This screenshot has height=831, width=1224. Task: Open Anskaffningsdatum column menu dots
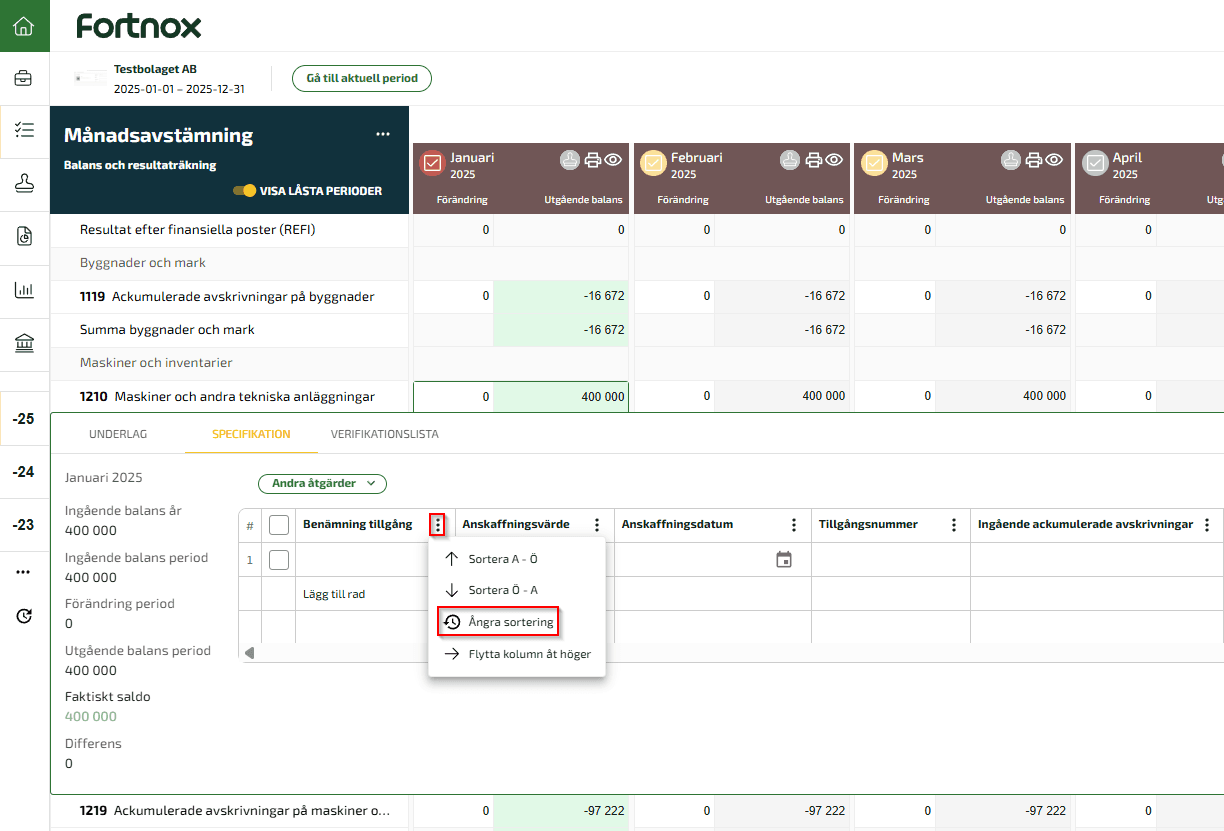794,524
